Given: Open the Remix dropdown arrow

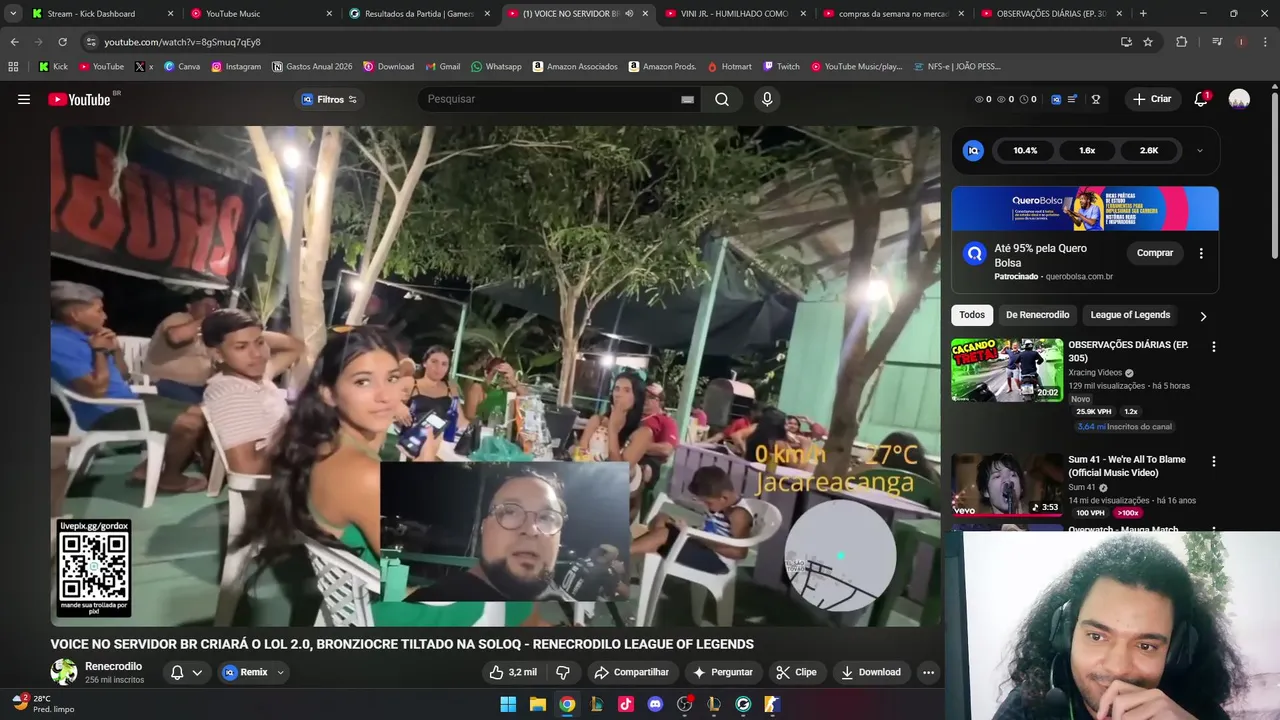Looking at the screenshot, I should click(x=280, y=672).
